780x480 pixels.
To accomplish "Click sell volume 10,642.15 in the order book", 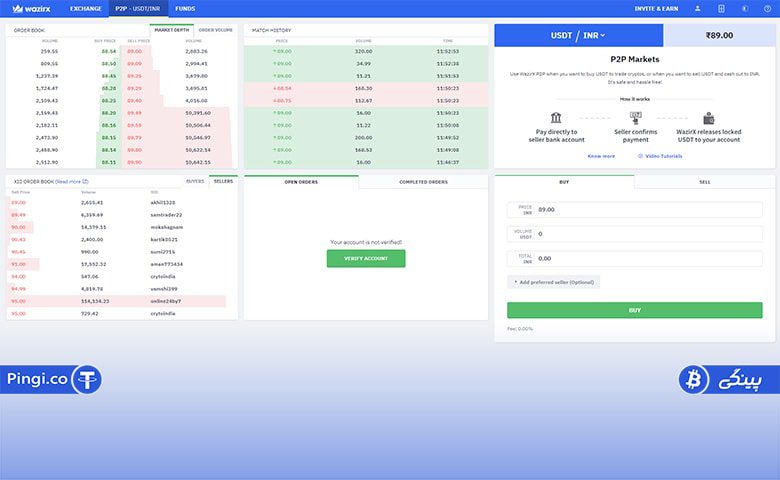I will tap(197, 162).
